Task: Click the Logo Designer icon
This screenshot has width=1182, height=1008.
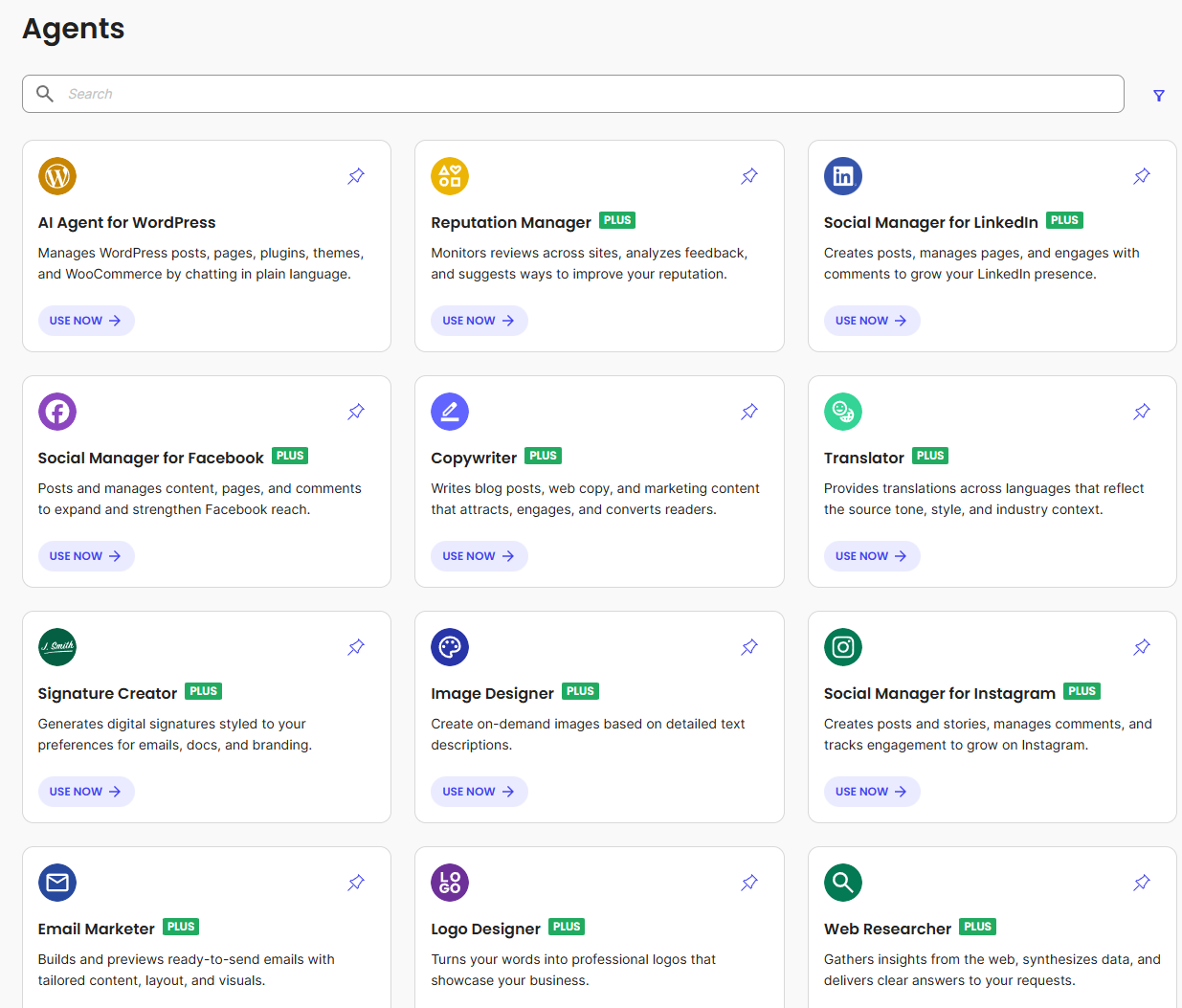Action: pyautogui.click(x=450, y=883)
